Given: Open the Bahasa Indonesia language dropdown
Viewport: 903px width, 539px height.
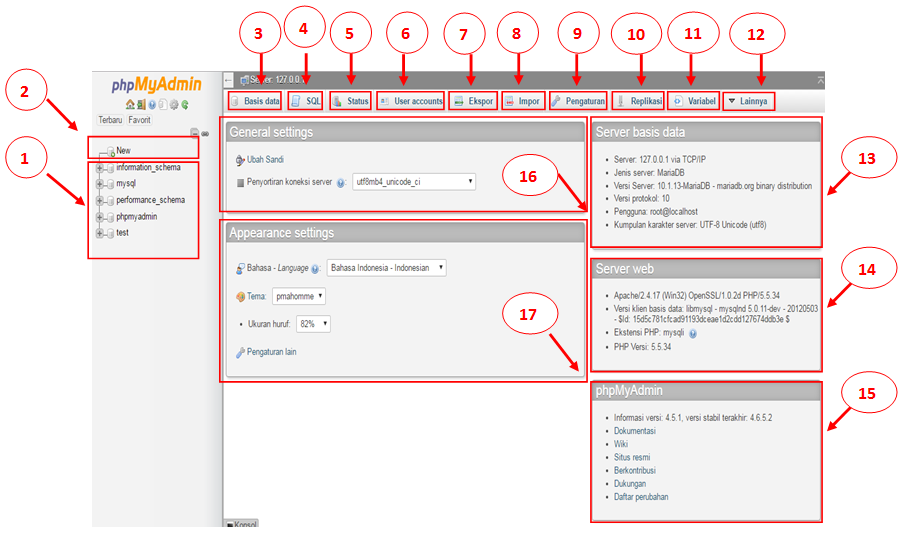Looking at the screenshot, I should tap(386, 268).
